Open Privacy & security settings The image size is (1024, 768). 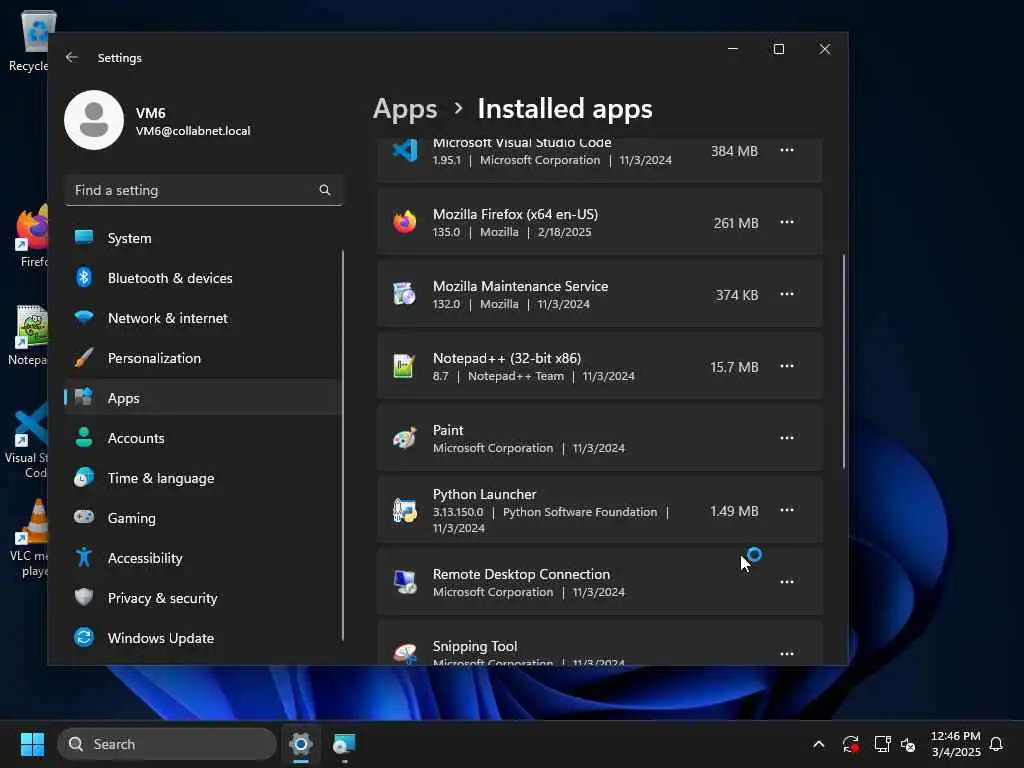204,598
